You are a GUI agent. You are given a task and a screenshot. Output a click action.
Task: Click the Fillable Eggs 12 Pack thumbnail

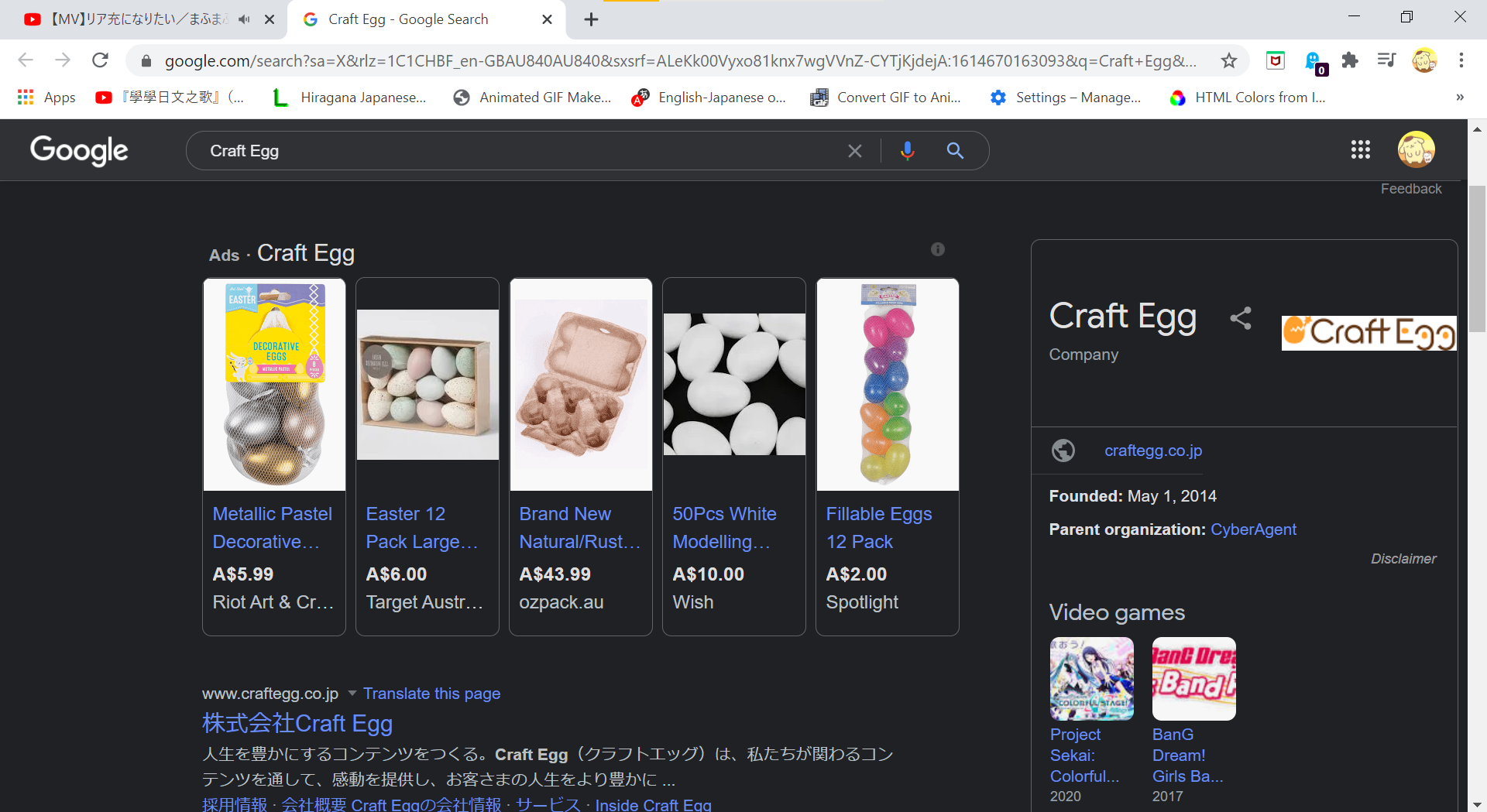[x=887, y=385]
